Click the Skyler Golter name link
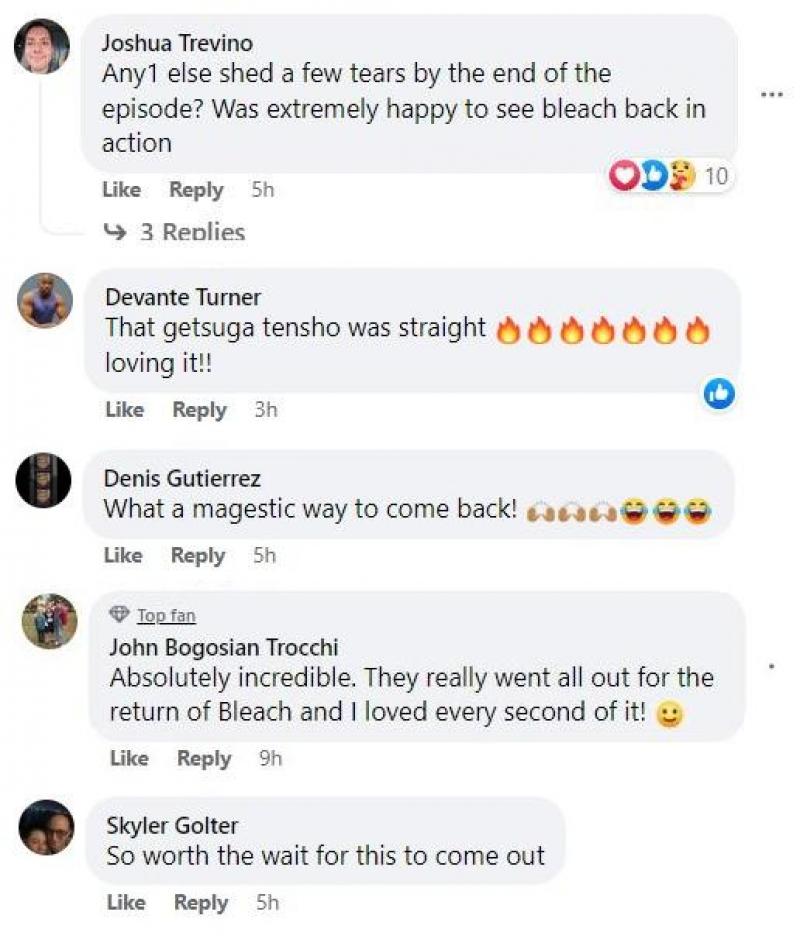 [172, 825]
